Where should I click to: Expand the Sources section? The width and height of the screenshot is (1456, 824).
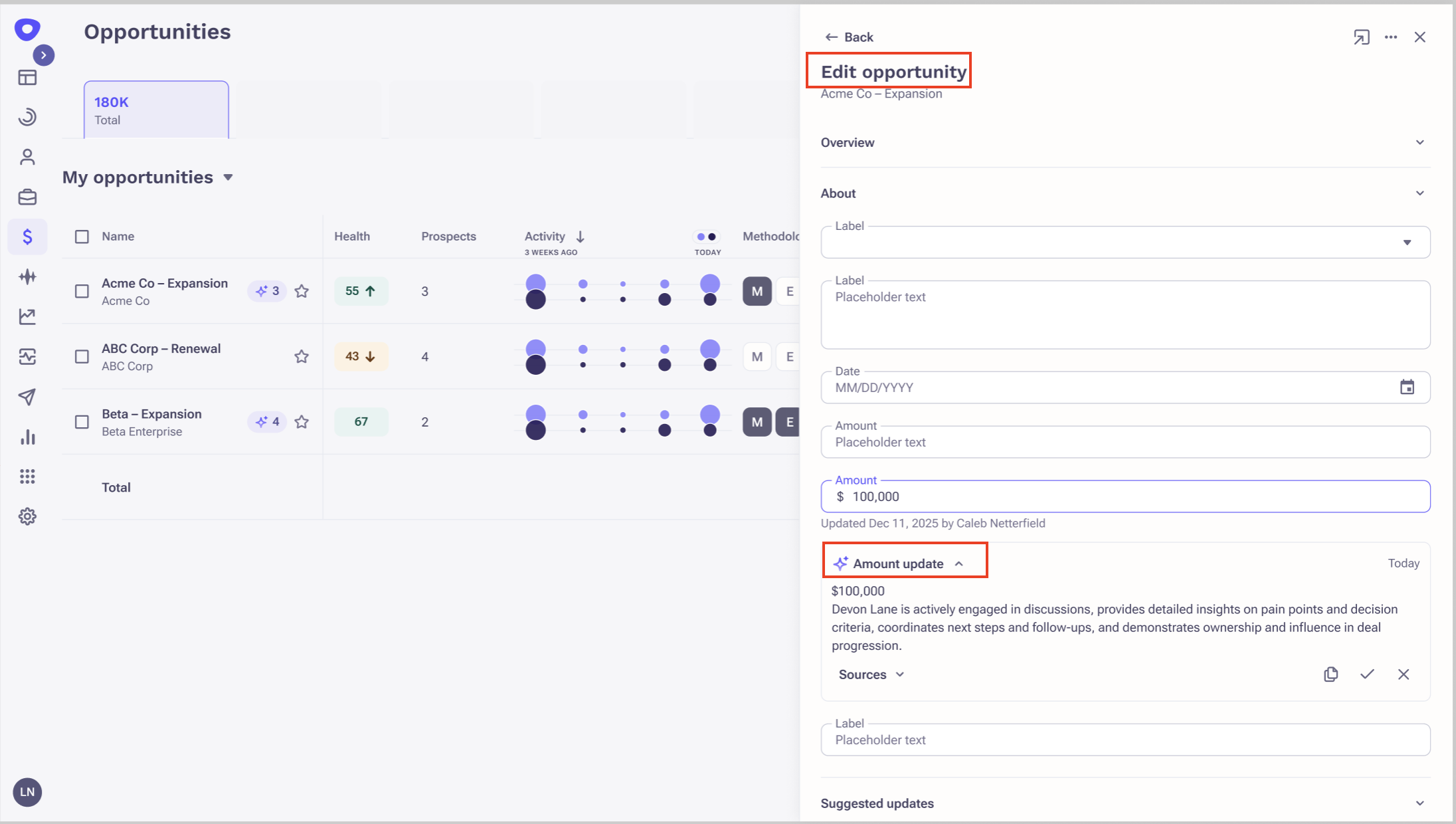(x=871, y=674)
